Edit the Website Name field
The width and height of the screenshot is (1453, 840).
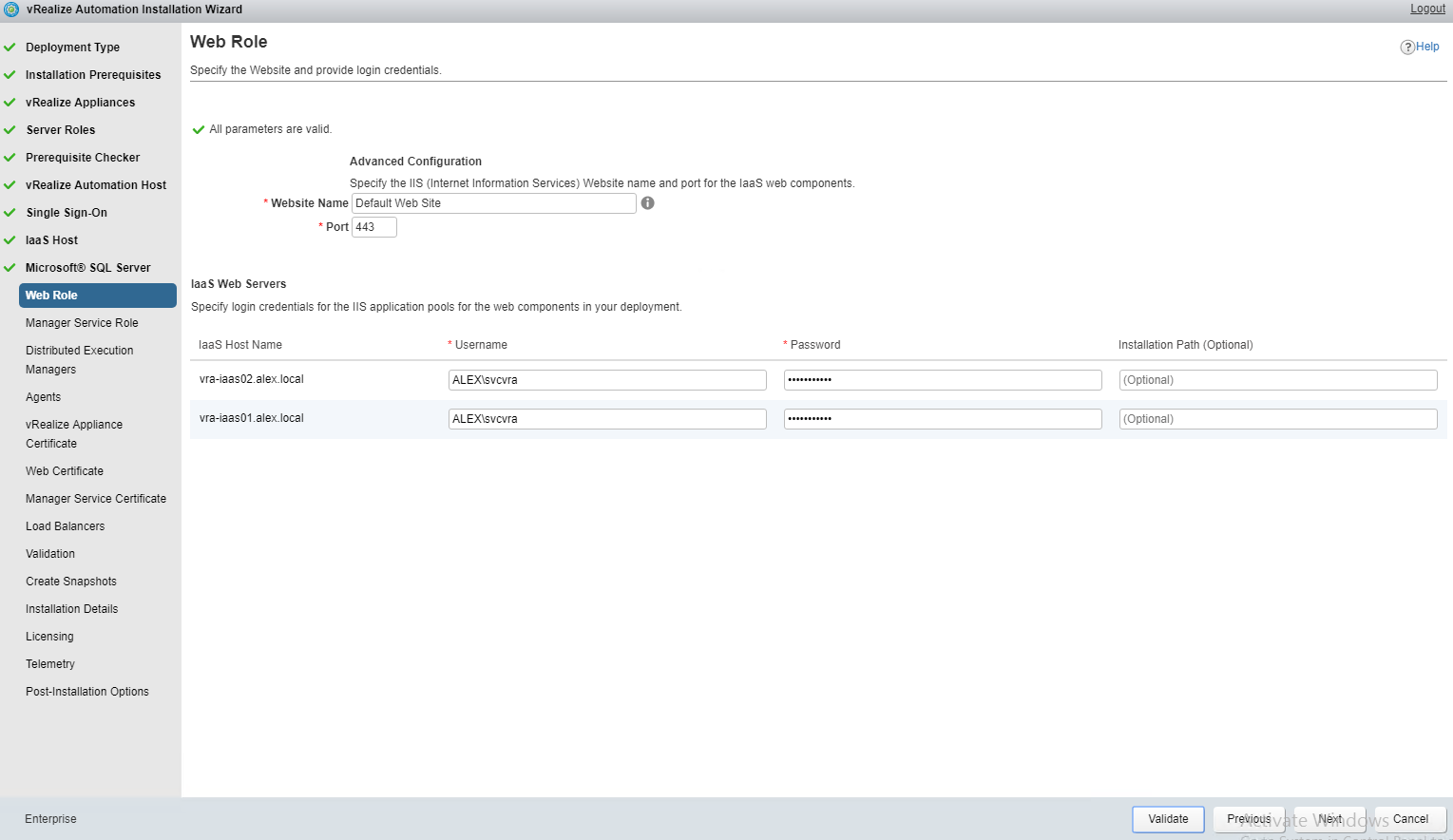tap(493, 203)
